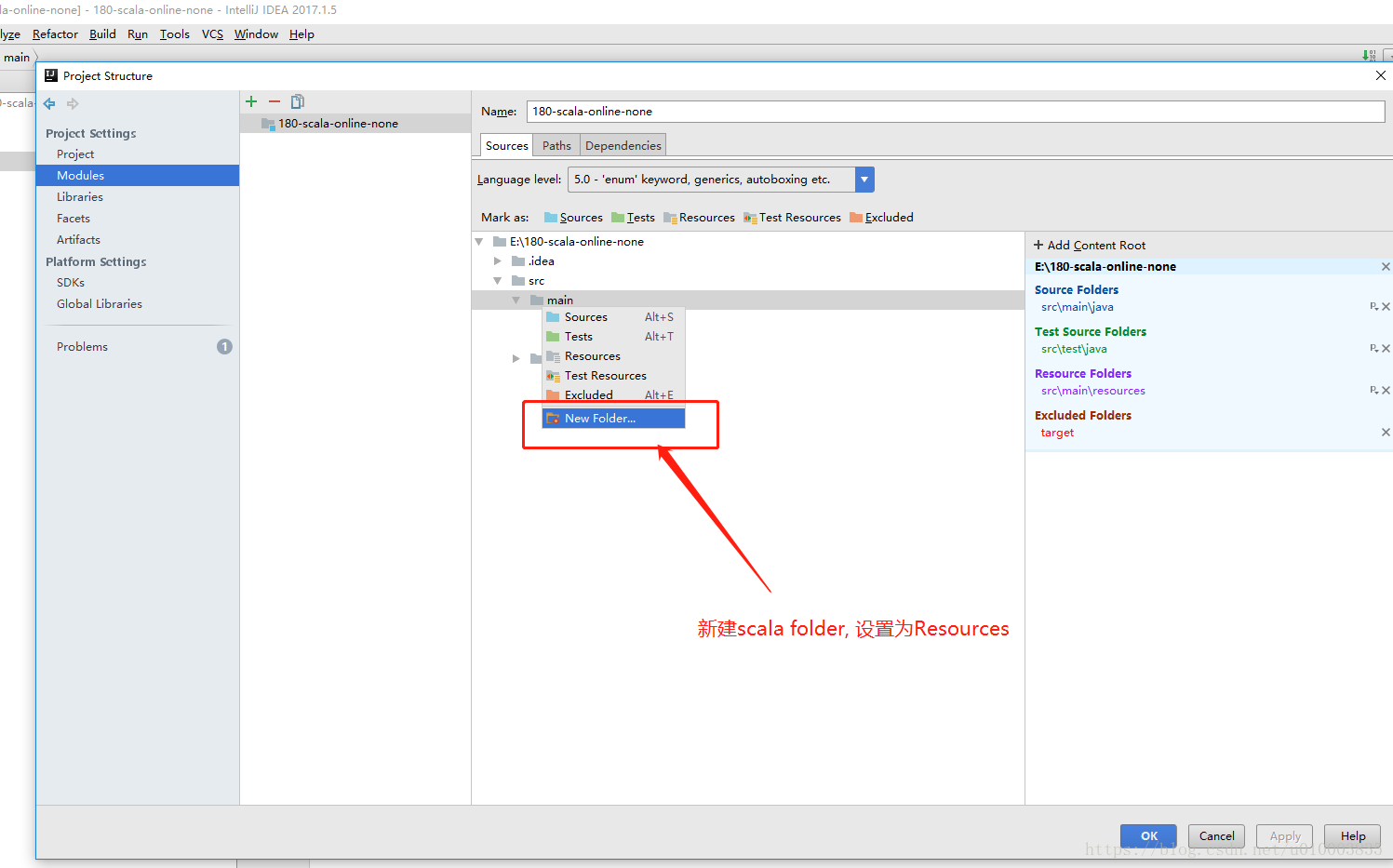Select Artifacts in Project Settings
Image resolution: width=1393 pixels, height=868 pixels.
137,240
